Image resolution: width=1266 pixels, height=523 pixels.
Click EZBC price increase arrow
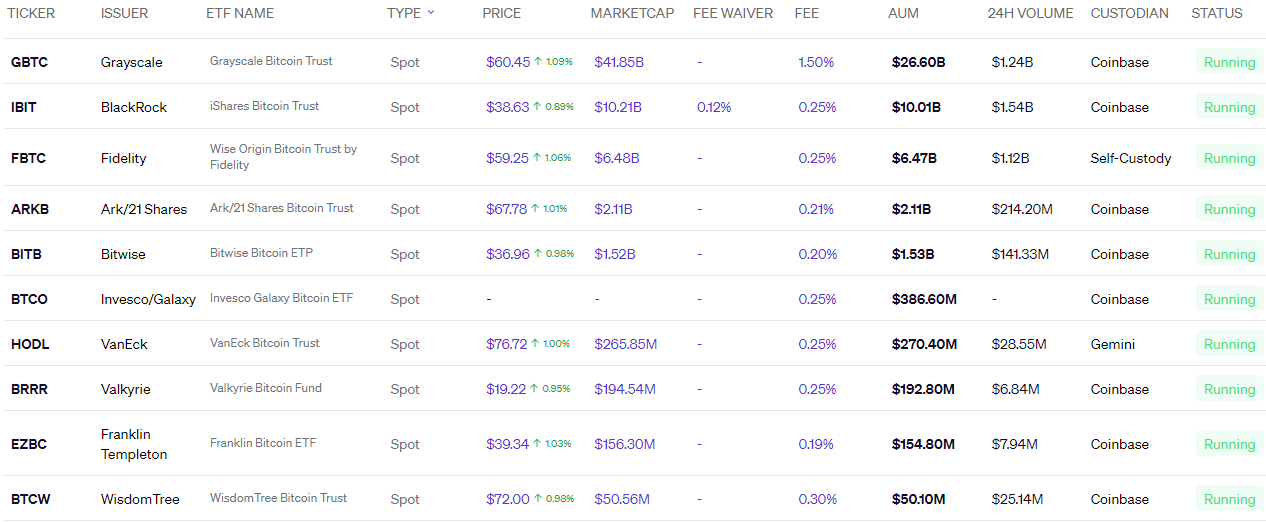(537, 444)
